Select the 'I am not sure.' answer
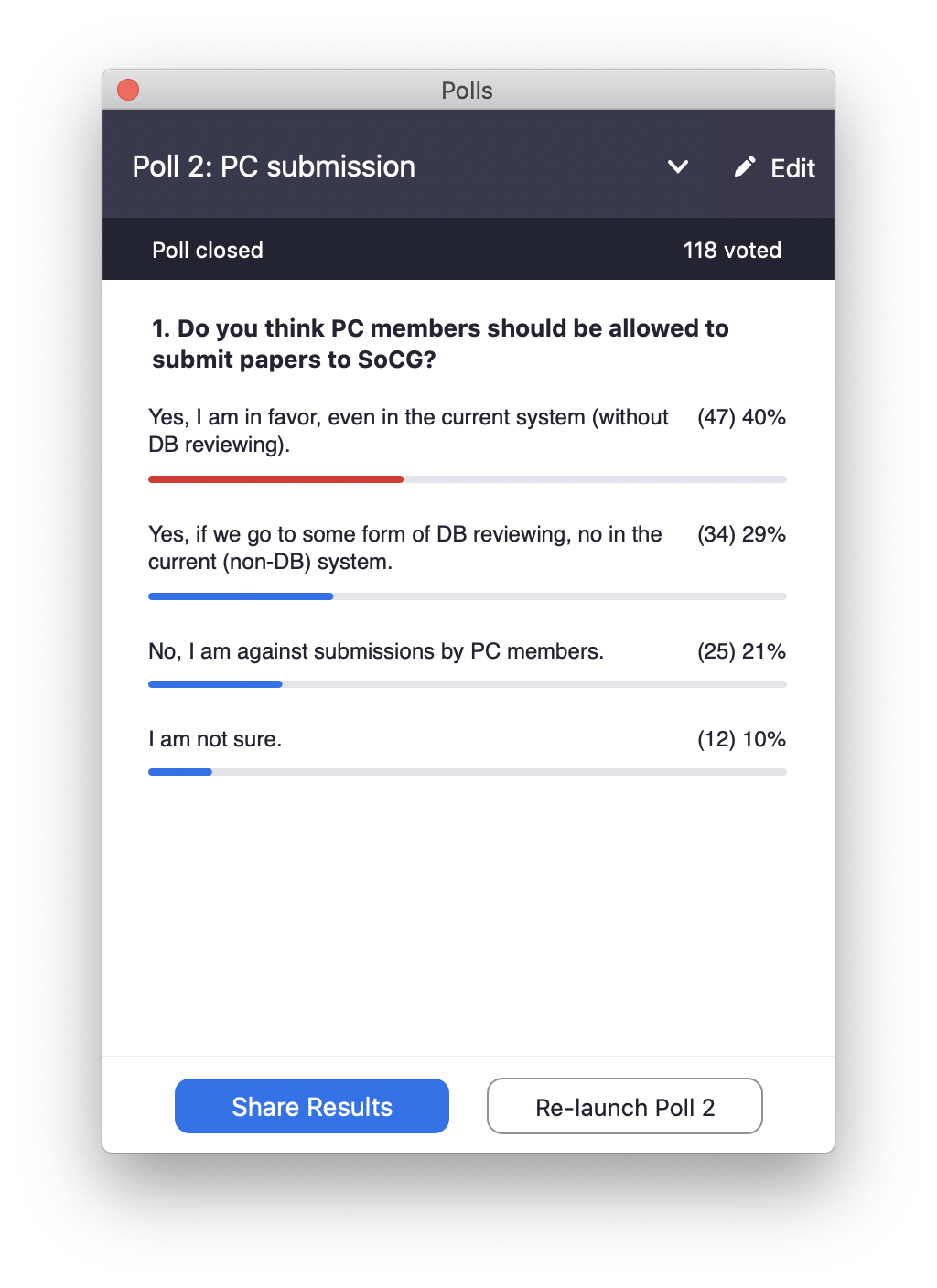The height and width of the screenshot is (1288, 937). pyautogui.click(x=215, y=739)
